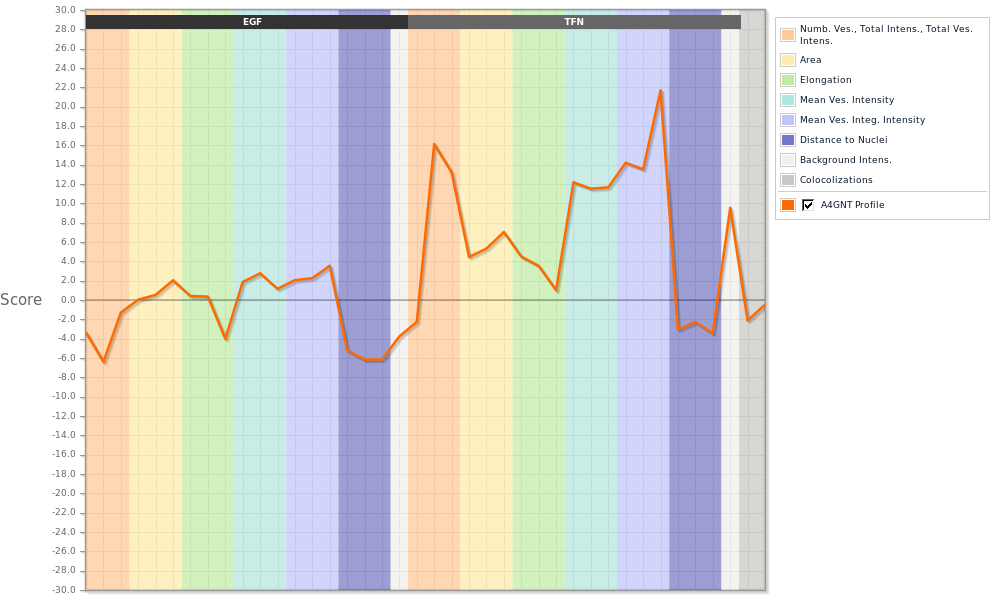Select the TFN group header bar
Screen dimensions: 1000x600
[x=574, y=22]
